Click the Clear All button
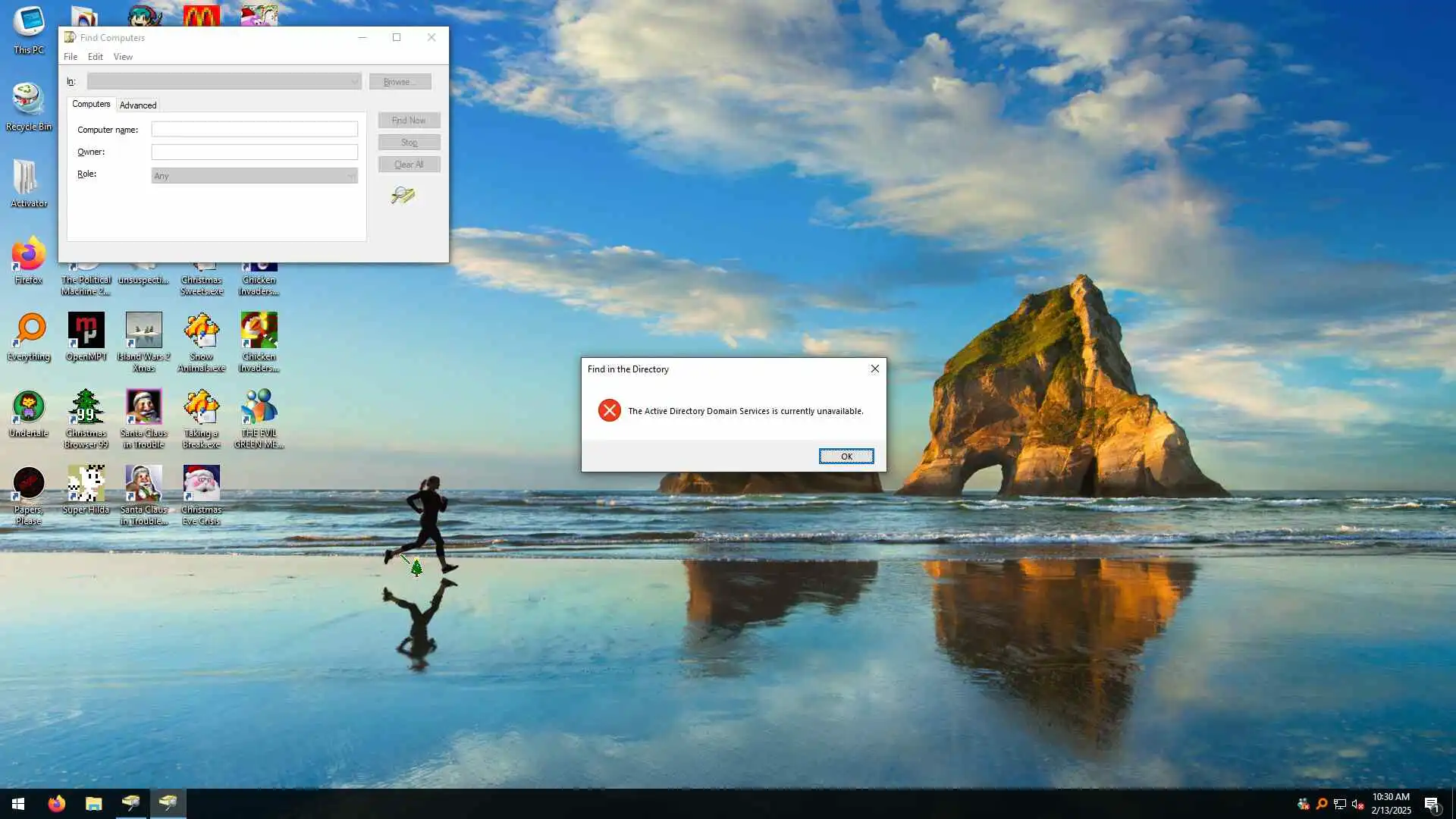The height and width of the screenshot is (819, 1456). [x=409, y=165]
